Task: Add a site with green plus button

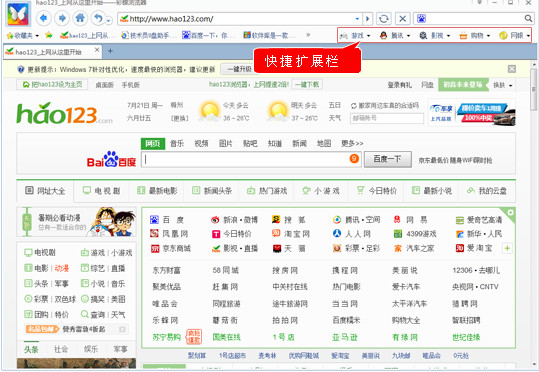Action: click(507, 248)
